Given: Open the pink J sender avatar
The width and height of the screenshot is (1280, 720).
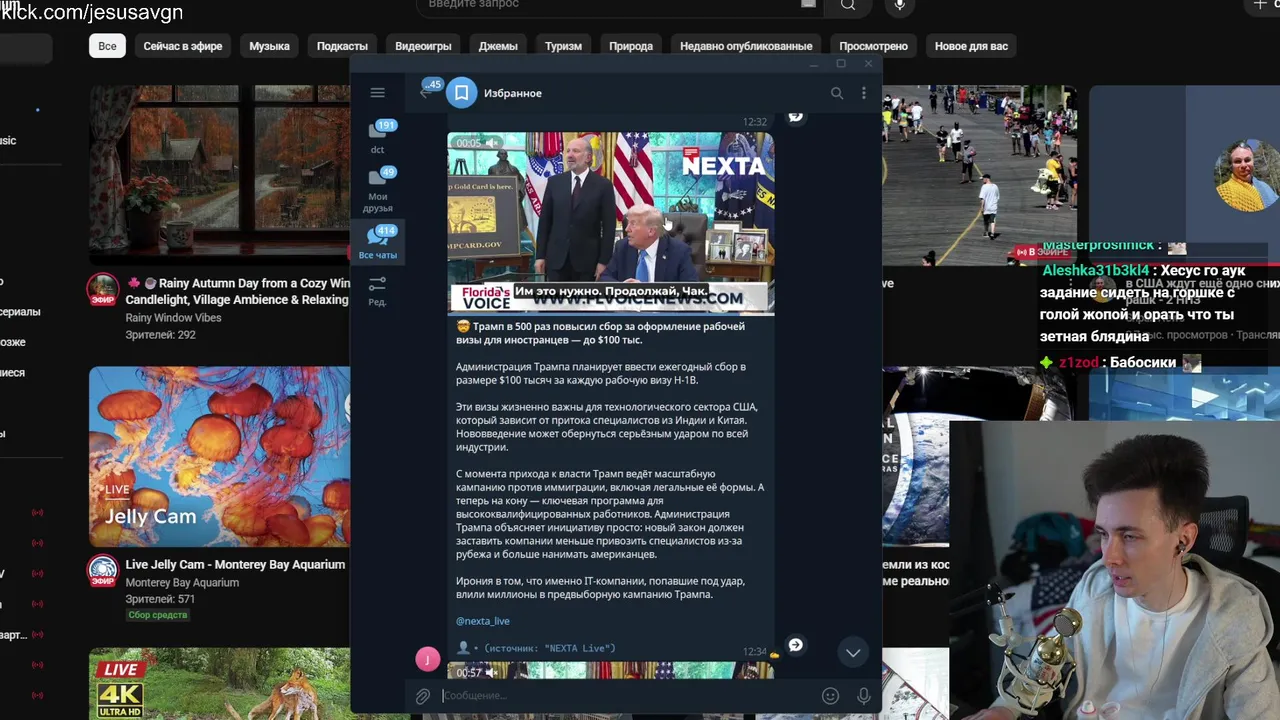Looking at the screenshot, I should (427, 659).
